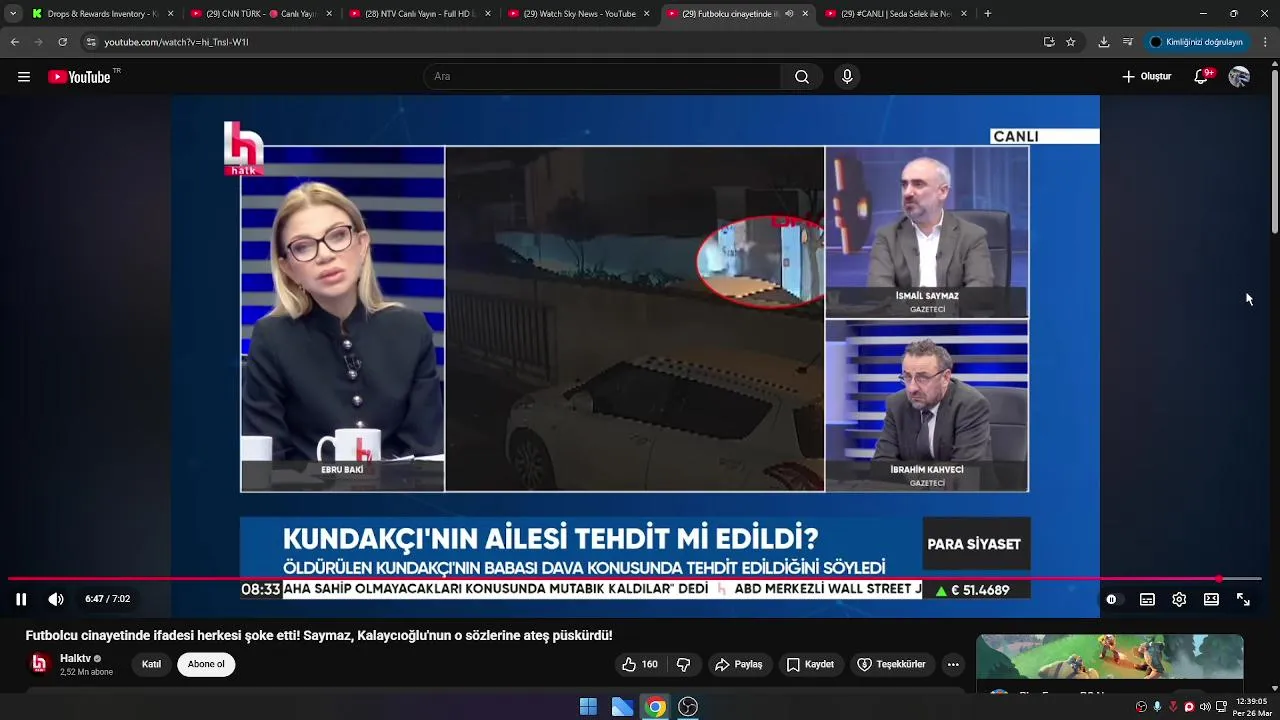
Task: Go forward to the next page
Action: (x=38, y=42)
